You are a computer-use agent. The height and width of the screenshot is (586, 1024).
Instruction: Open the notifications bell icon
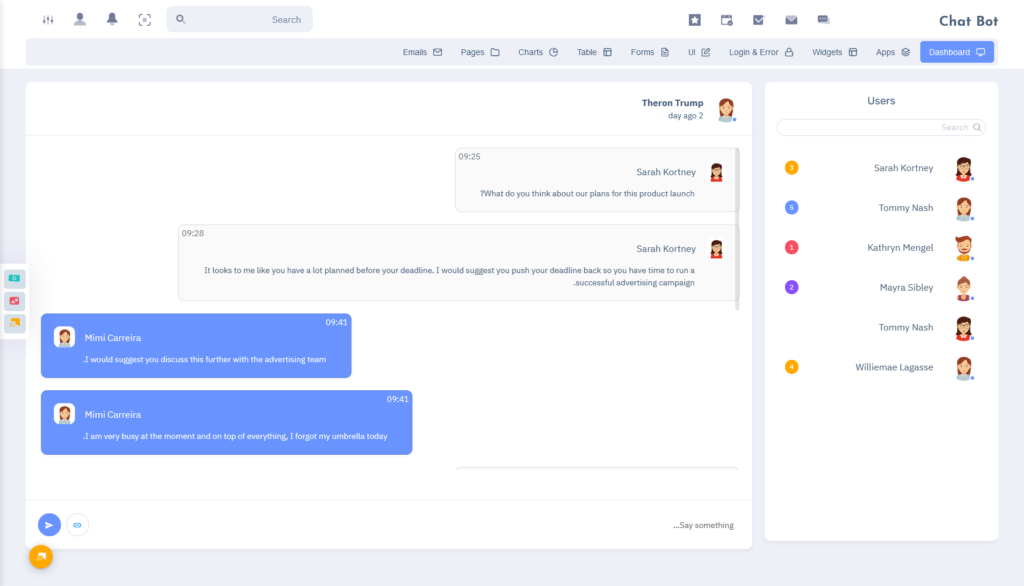111,19
